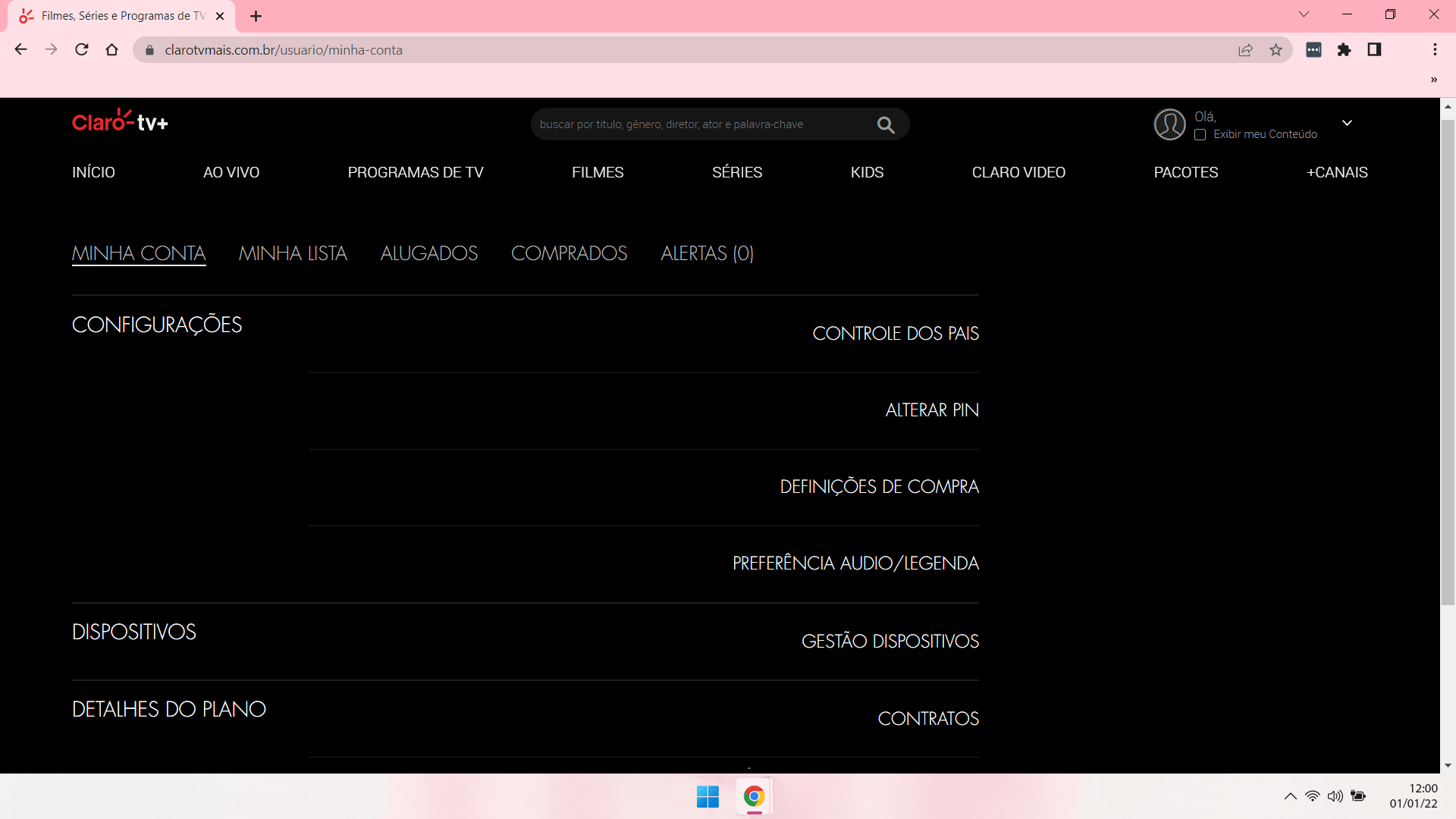This screenshot has height=819, width=1456.
Task: Click the browser home icon
Action: pyautogui.click(x=112, y=50)
